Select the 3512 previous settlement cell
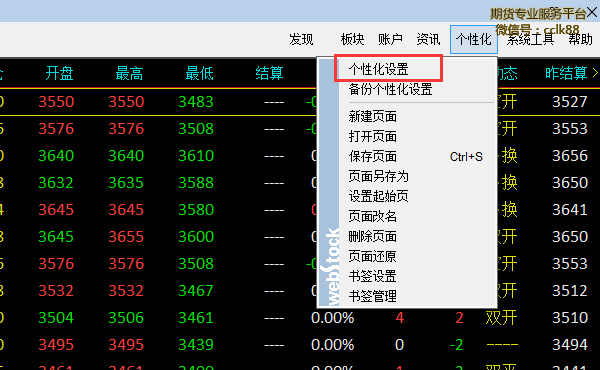The width and height of the screenshot is (600, 370). (x=569, y=291)
